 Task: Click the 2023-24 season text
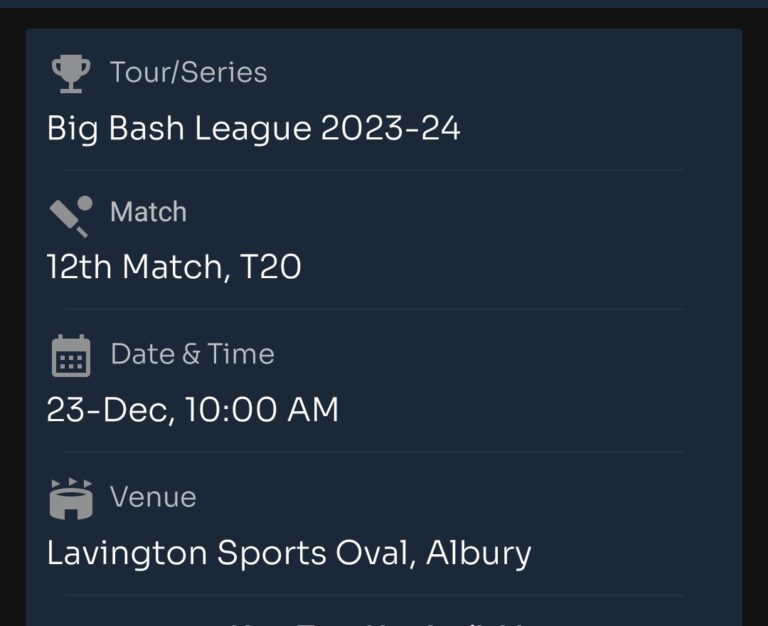(x=391, y=128)
